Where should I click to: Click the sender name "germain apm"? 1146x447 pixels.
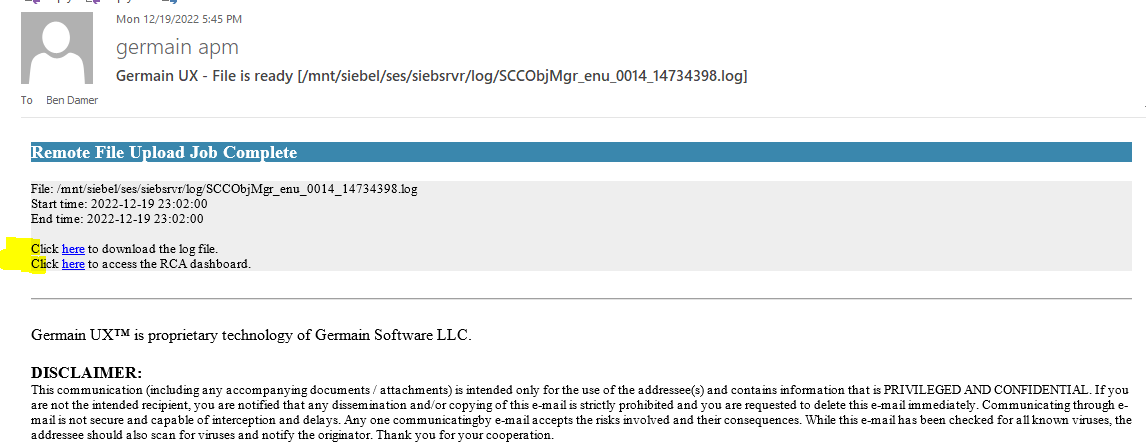coord(177,47)
